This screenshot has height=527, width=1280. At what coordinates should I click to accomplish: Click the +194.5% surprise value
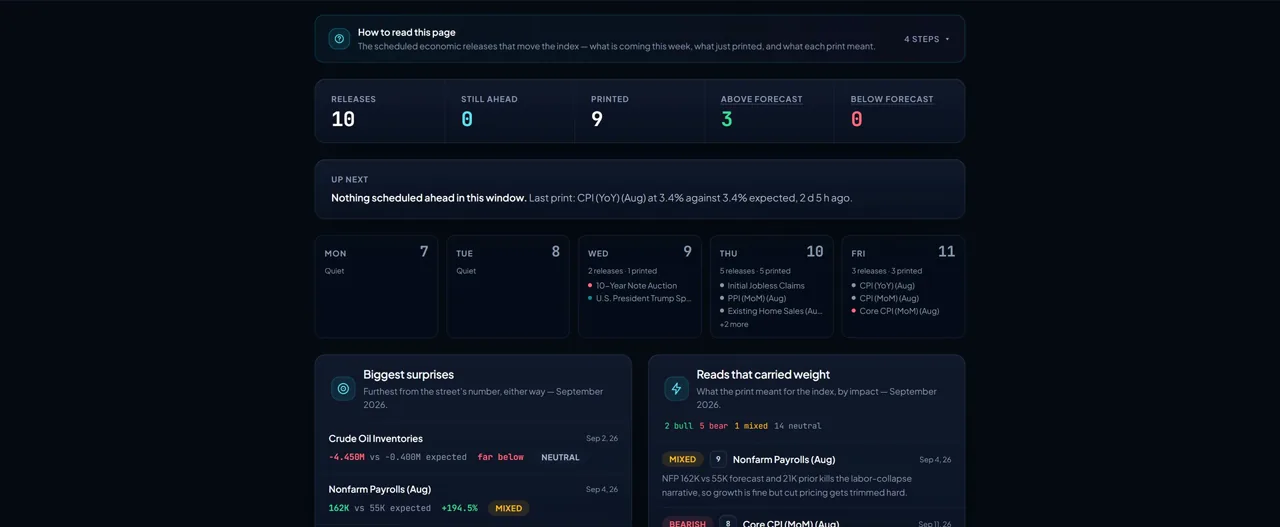coord(459,508)
